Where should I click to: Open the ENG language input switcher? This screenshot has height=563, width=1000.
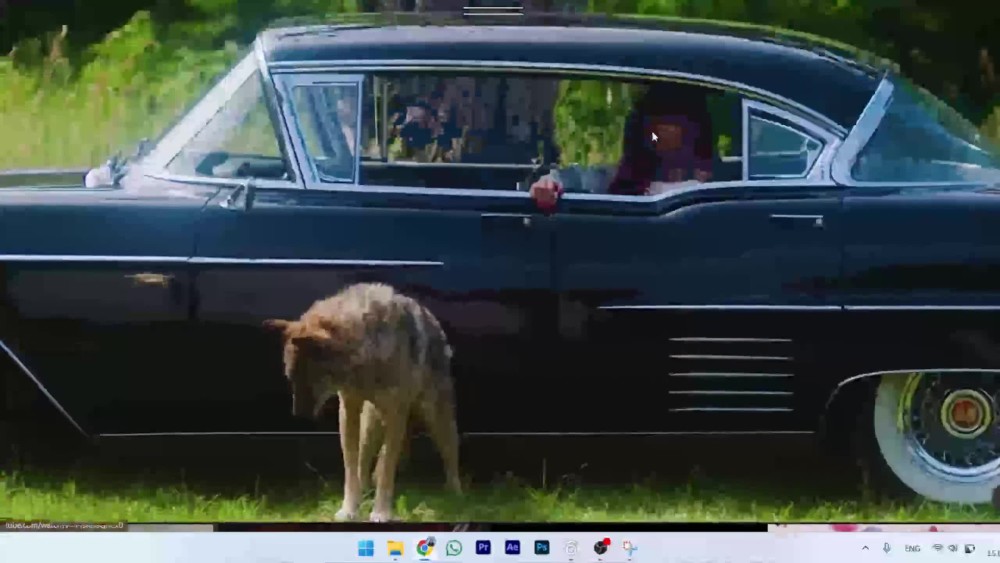pos(912,548)
